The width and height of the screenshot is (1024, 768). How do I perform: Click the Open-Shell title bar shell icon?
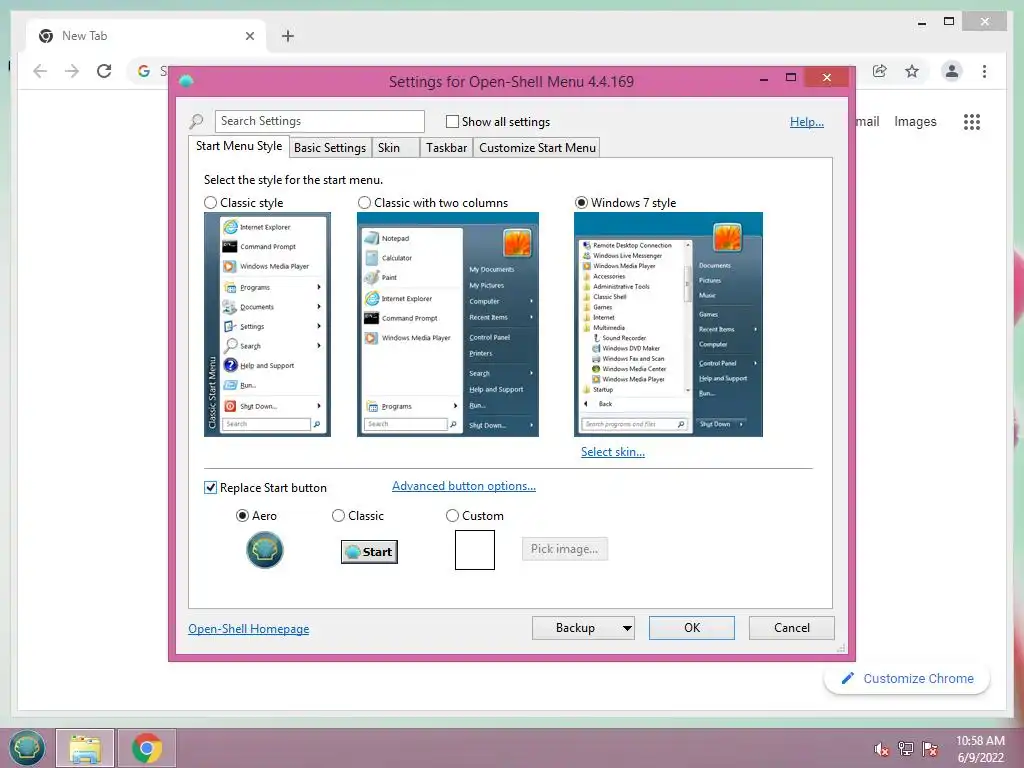click(x=186, y=81)
